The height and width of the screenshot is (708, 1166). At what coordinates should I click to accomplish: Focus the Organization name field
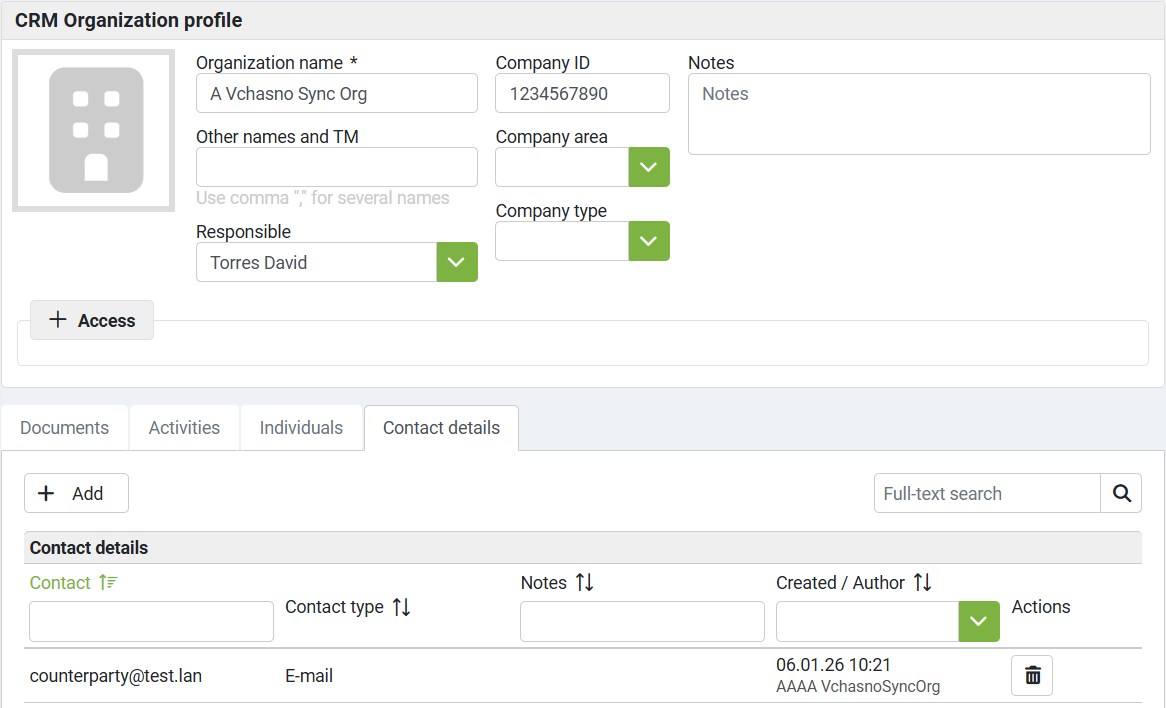point(336,94)
